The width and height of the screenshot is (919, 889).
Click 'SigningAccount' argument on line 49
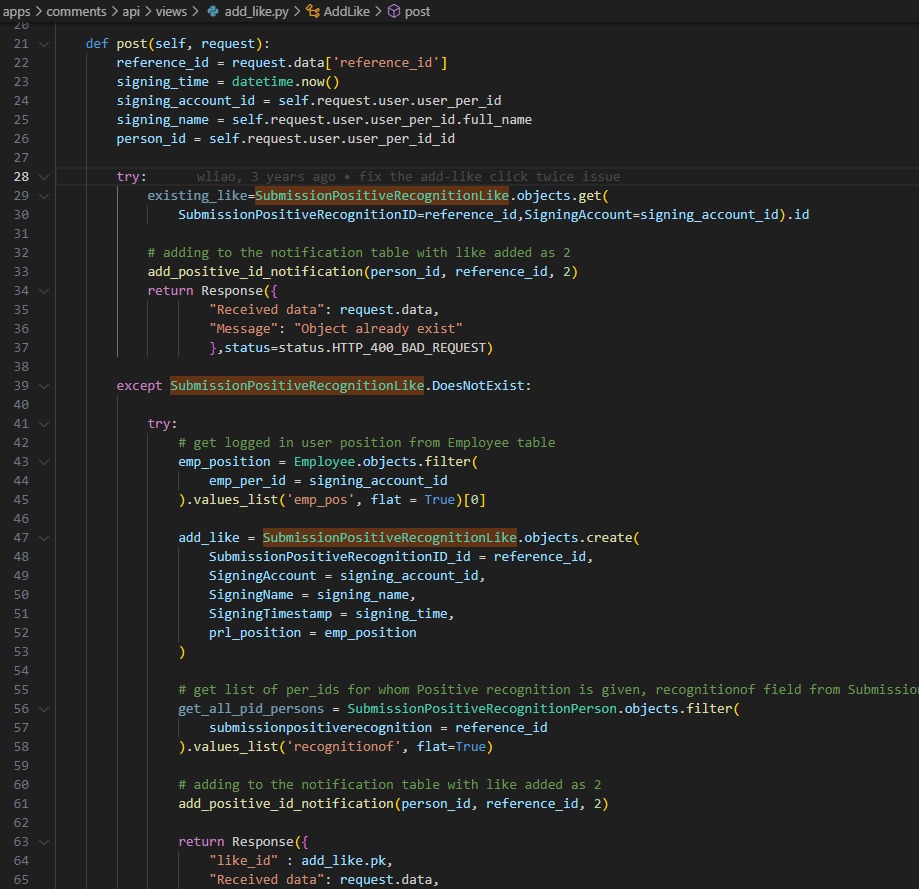coord(263,575)
